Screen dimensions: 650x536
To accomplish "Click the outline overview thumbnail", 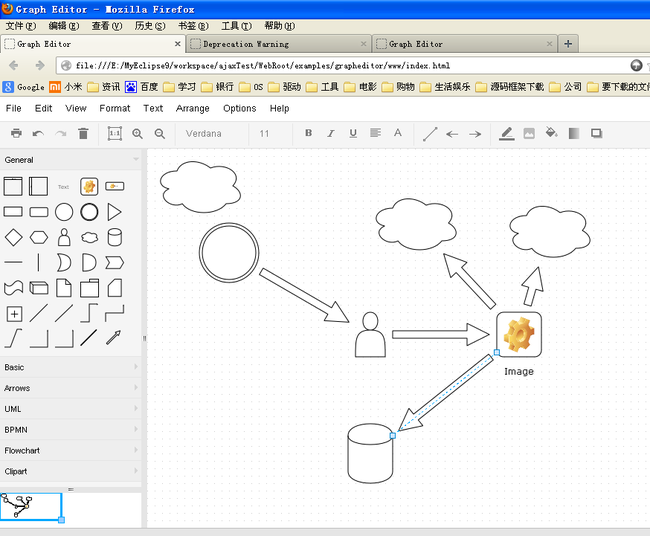I will click(31, 506).
